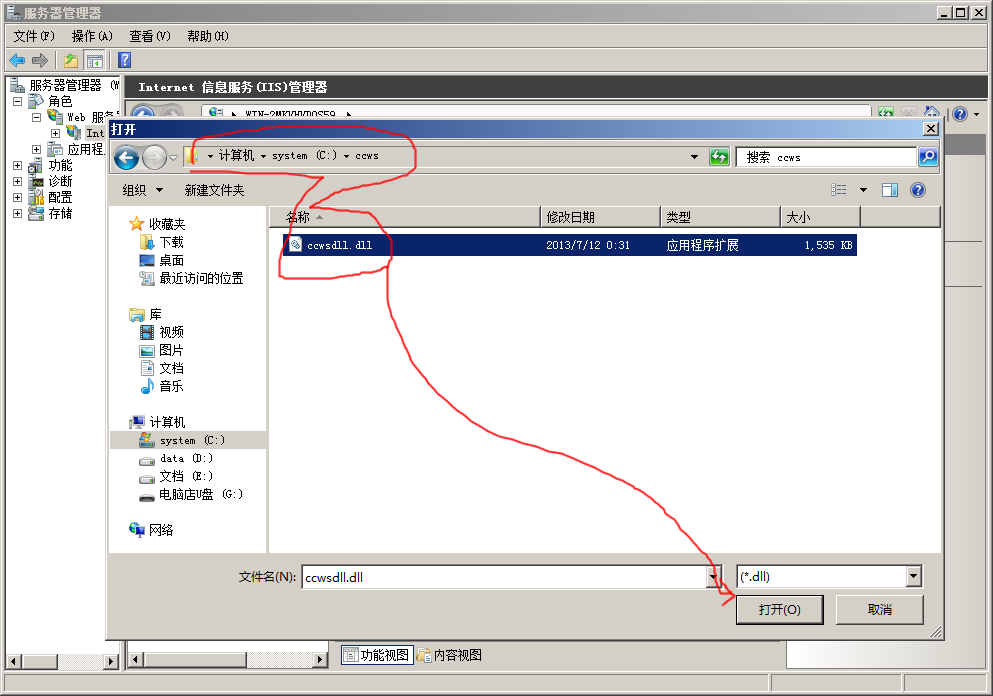Click the refresh icon beside address bar
This screenshot has height=696, width=993.
click(x=719, y=157)
